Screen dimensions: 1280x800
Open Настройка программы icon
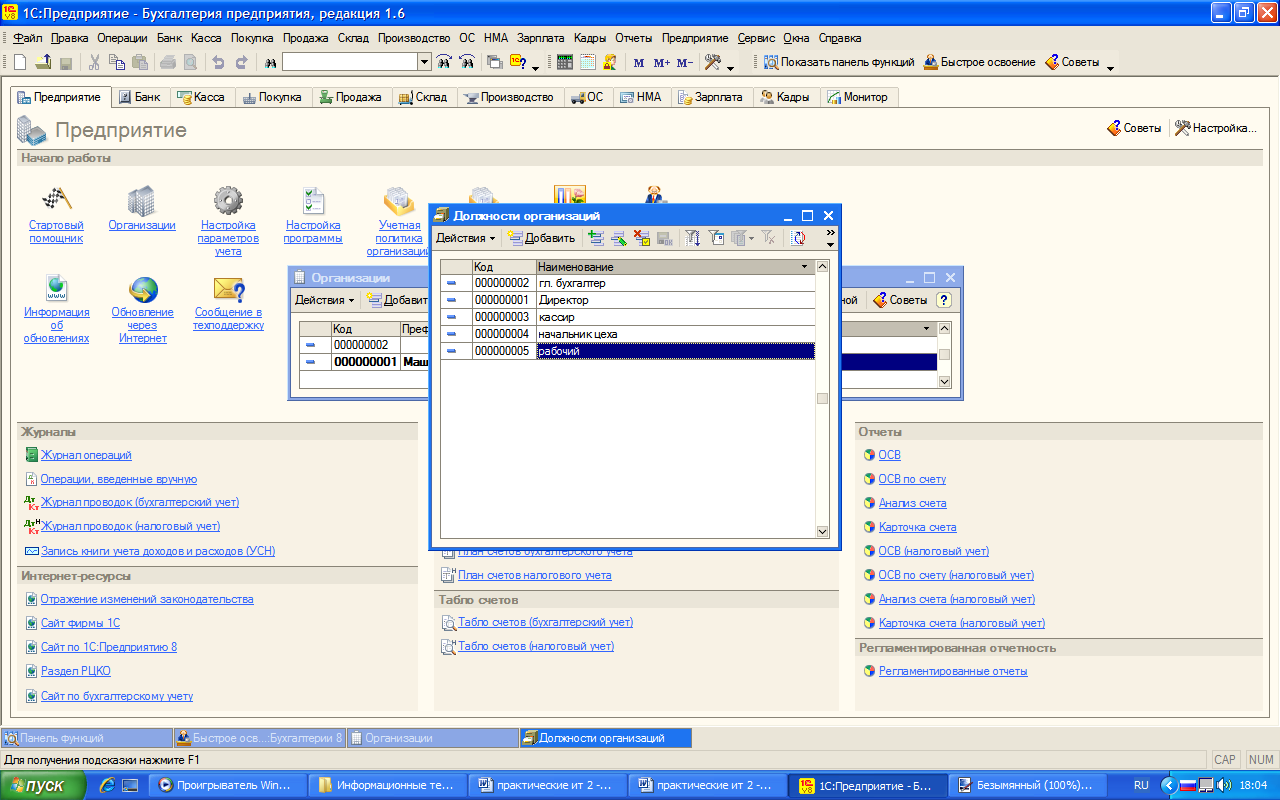coord(313,201)
